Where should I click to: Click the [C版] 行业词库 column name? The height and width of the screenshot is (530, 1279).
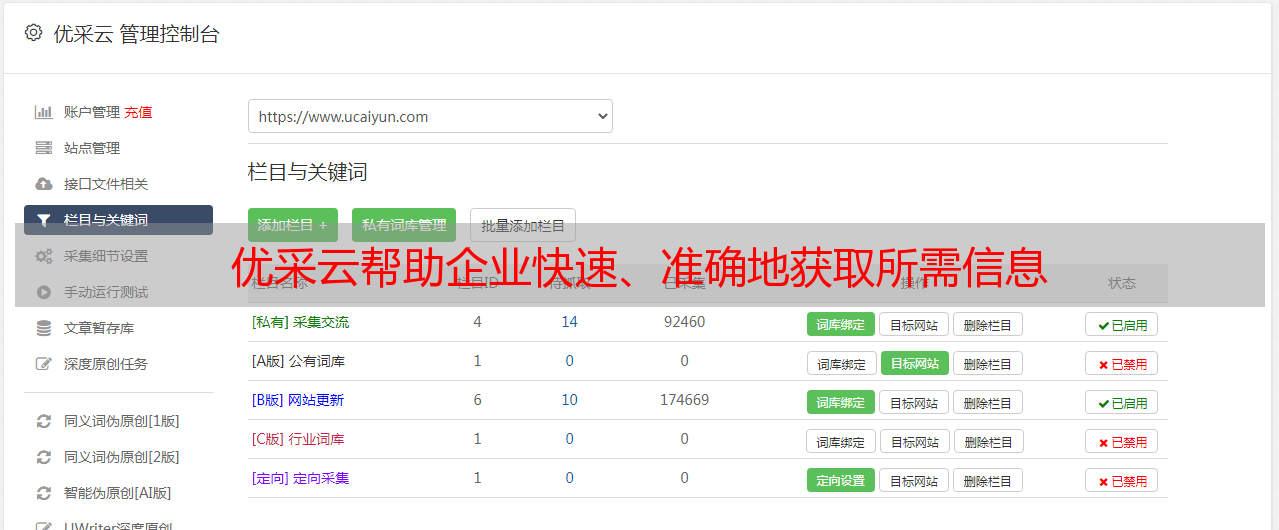tap(298, 439)
